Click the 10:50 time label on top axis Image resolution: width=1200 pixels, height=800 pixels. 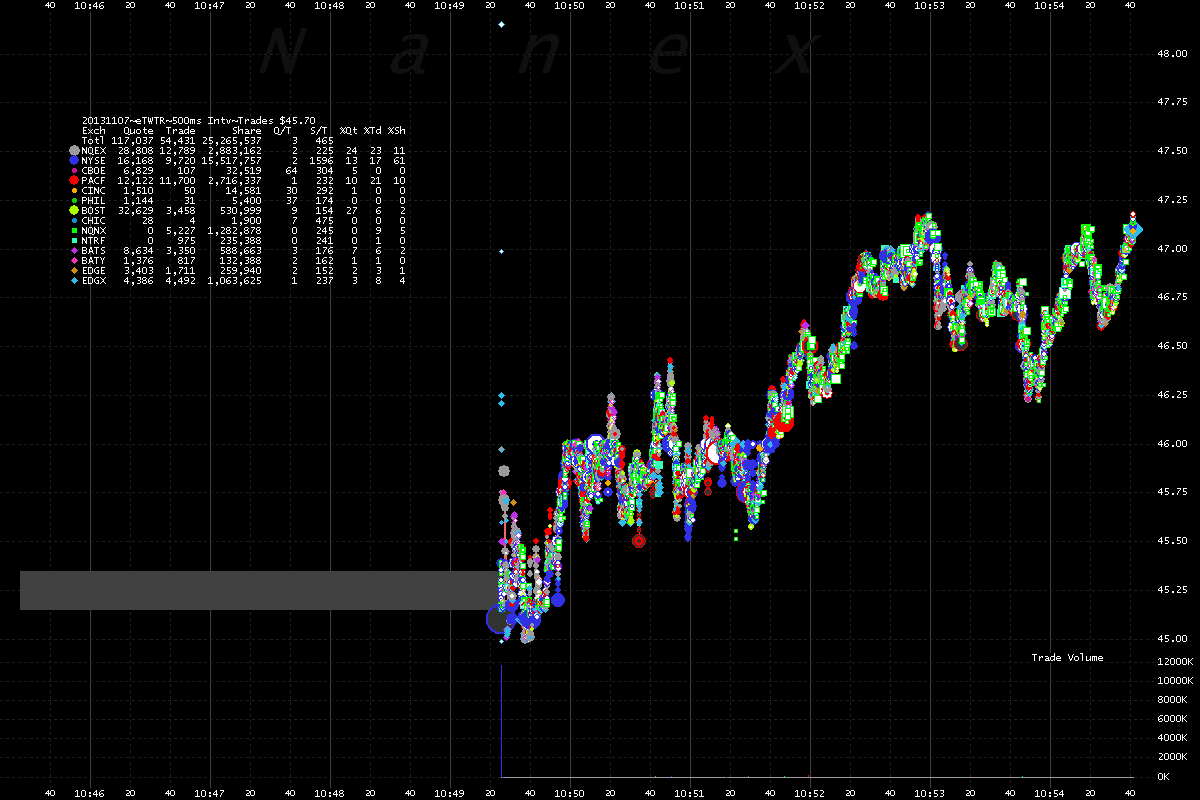(x=570, y=6)
